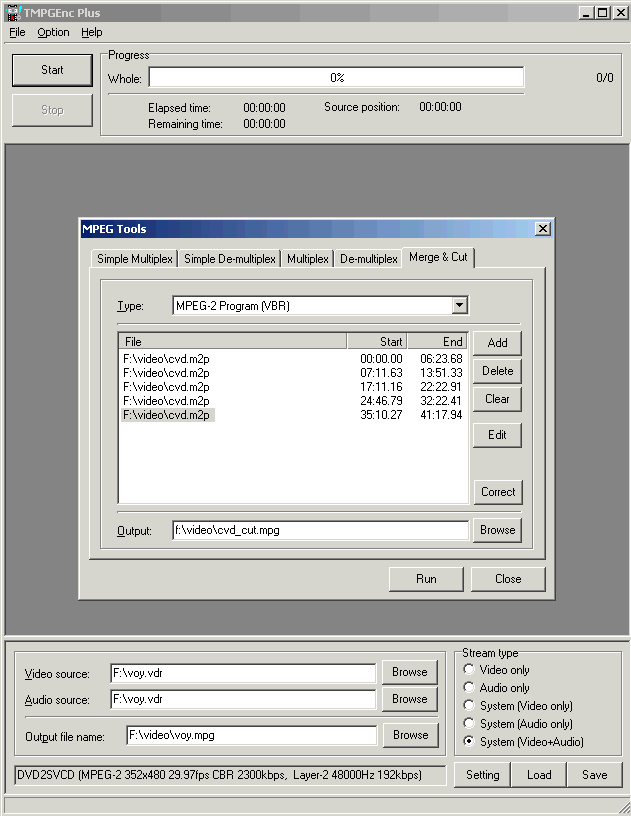The height and width of the screenshot is (816, 631).
Task: Select System (Audio only) stream type
Action: [518, 723]
